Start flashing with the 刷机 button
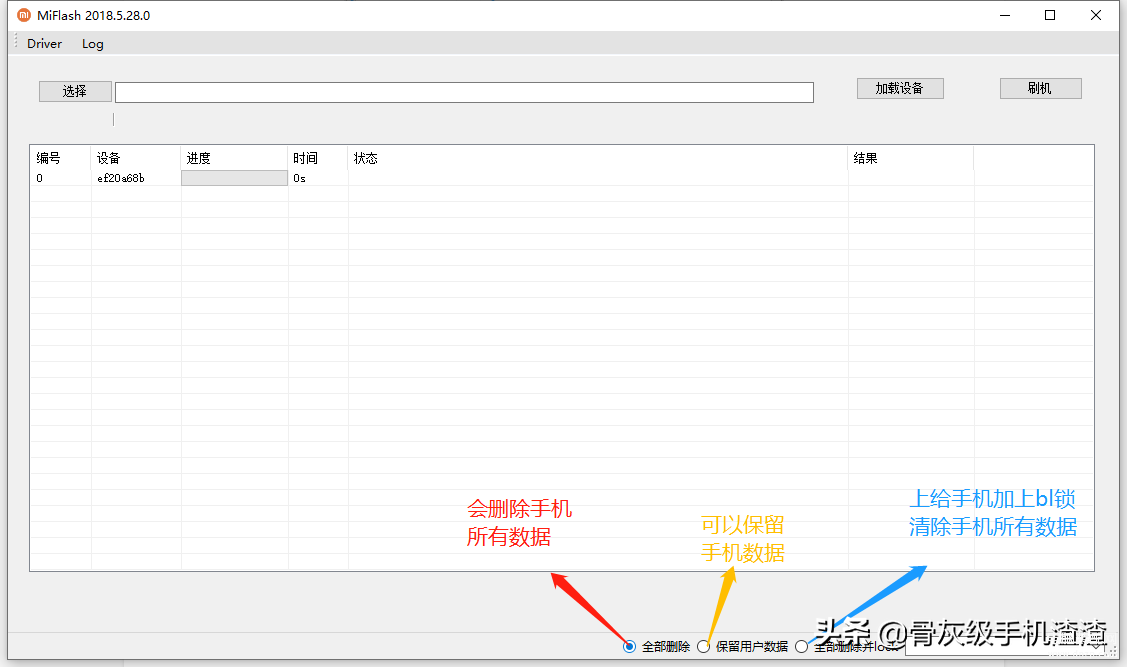1127x667 pixels. pyautogui.click(x=1040, y=88)
